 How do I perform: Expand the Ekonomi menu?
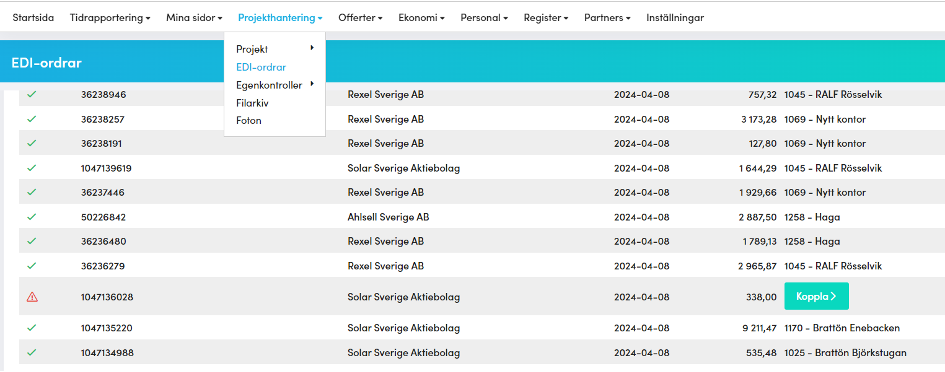tap(421, 18)
